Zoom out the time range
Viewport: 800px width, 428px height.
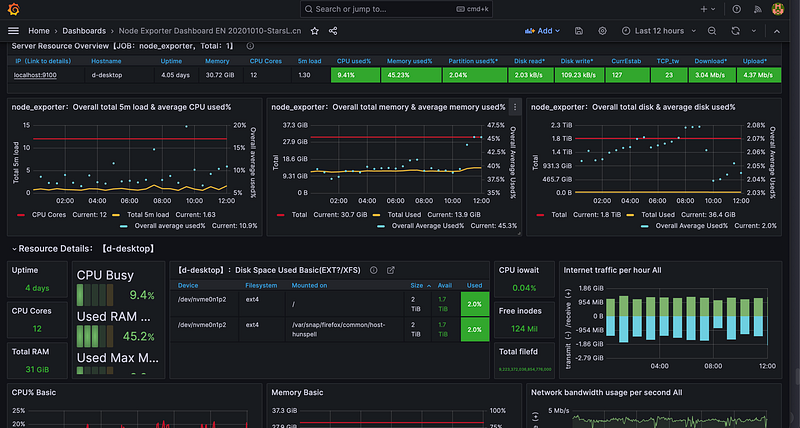(x=712, y=31)
